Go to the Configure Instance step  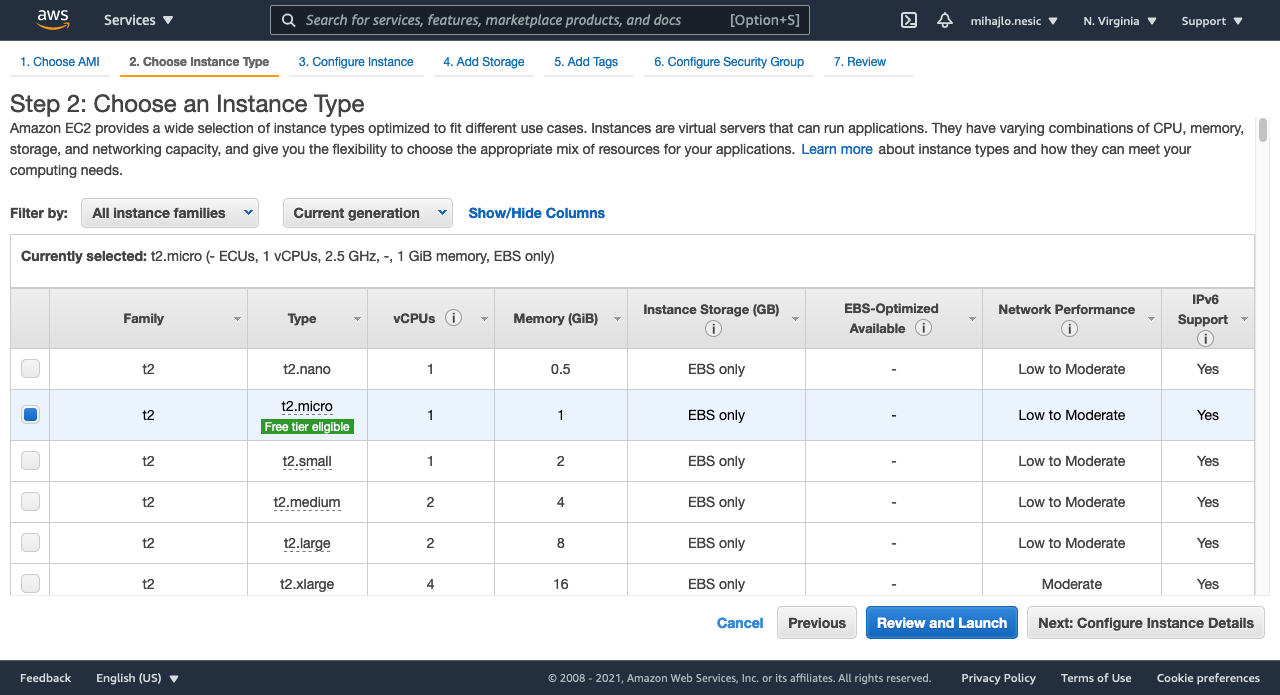pos(356,62)
